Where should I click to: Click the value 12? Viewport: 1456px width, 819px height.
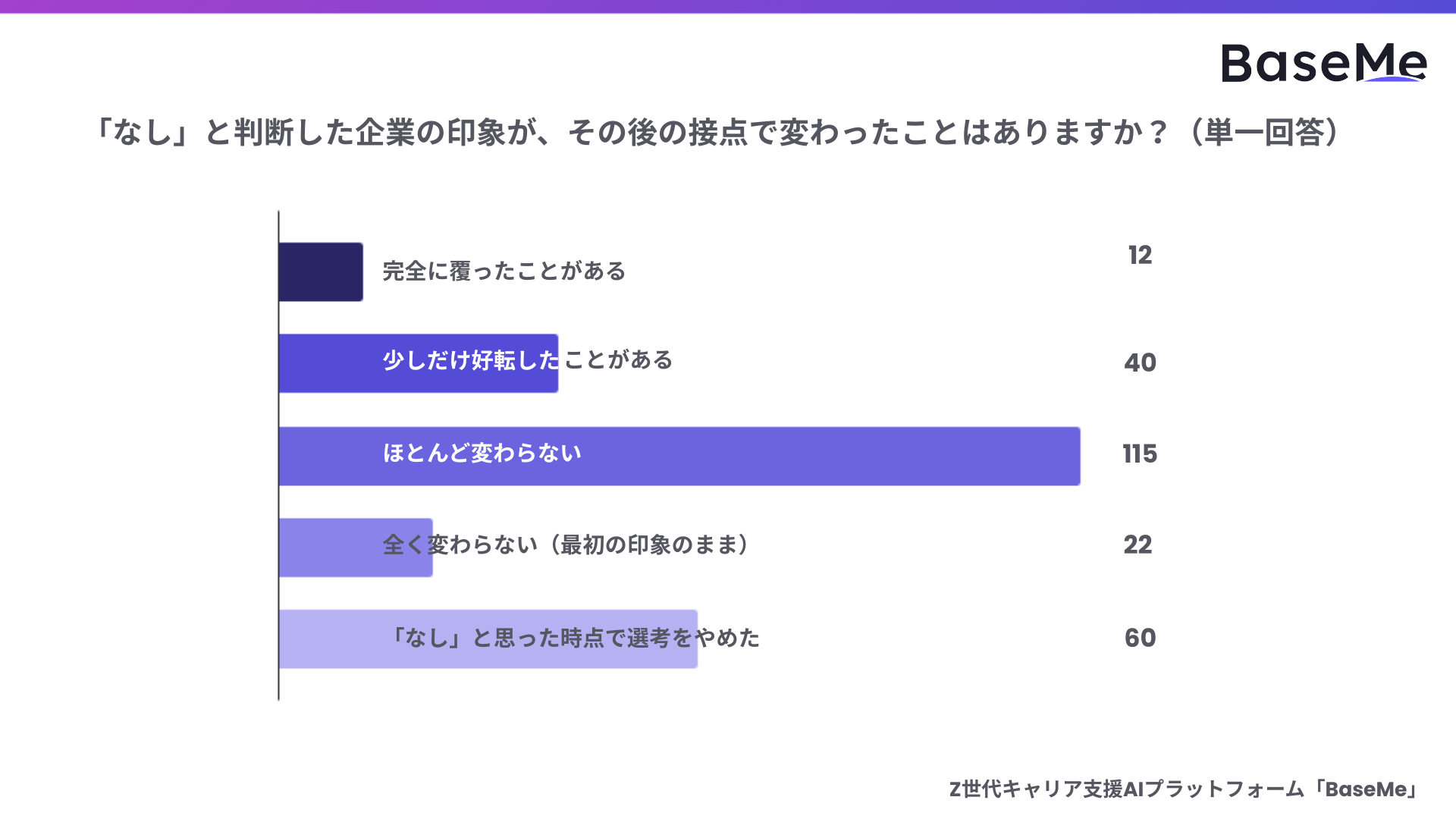coord(1140,256)
